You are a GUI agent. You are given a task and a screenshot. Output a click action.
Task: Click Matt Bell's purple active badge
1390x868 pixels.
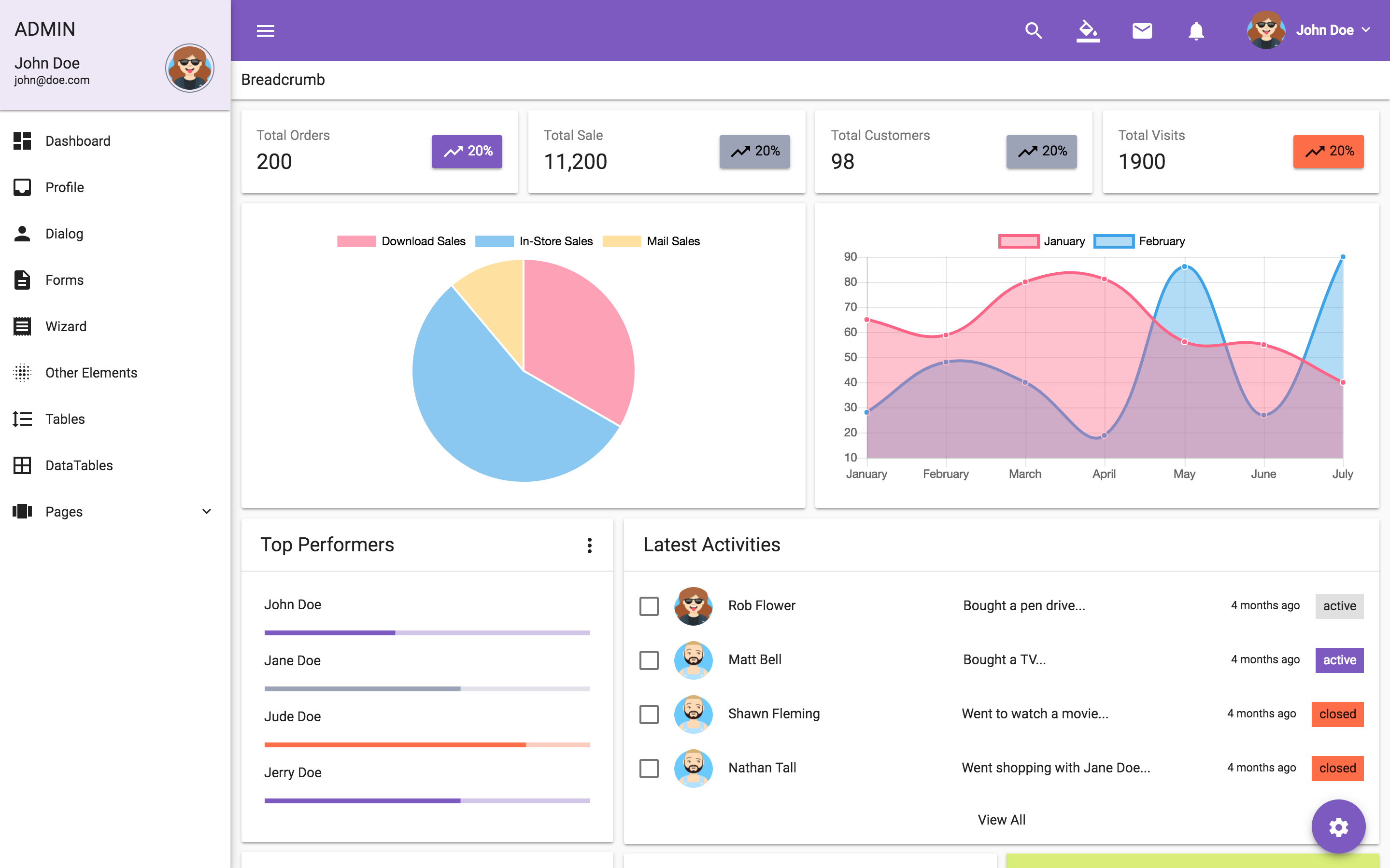(x=1339, y=660)
